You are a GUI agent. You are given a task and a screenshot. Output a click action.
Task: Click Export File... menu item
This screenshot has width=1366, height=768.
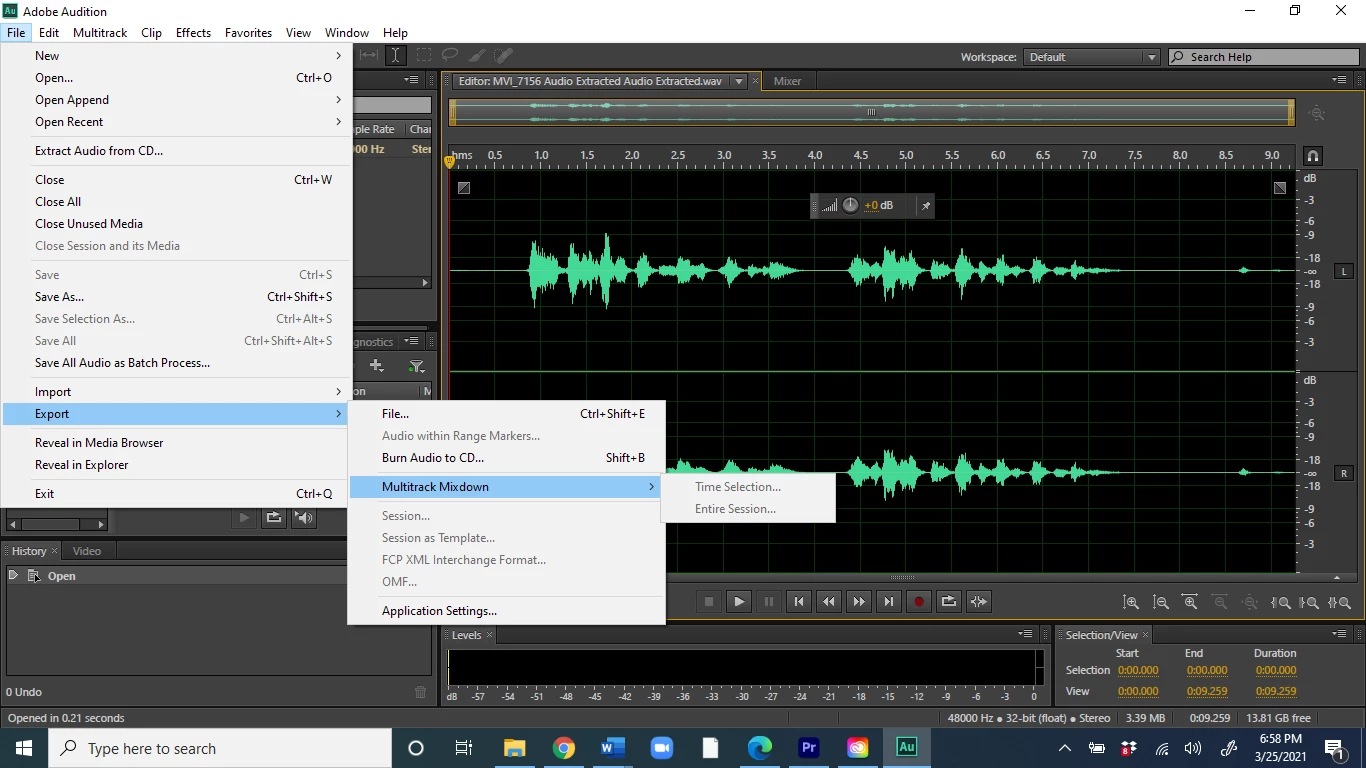click(x=506, y=413)
